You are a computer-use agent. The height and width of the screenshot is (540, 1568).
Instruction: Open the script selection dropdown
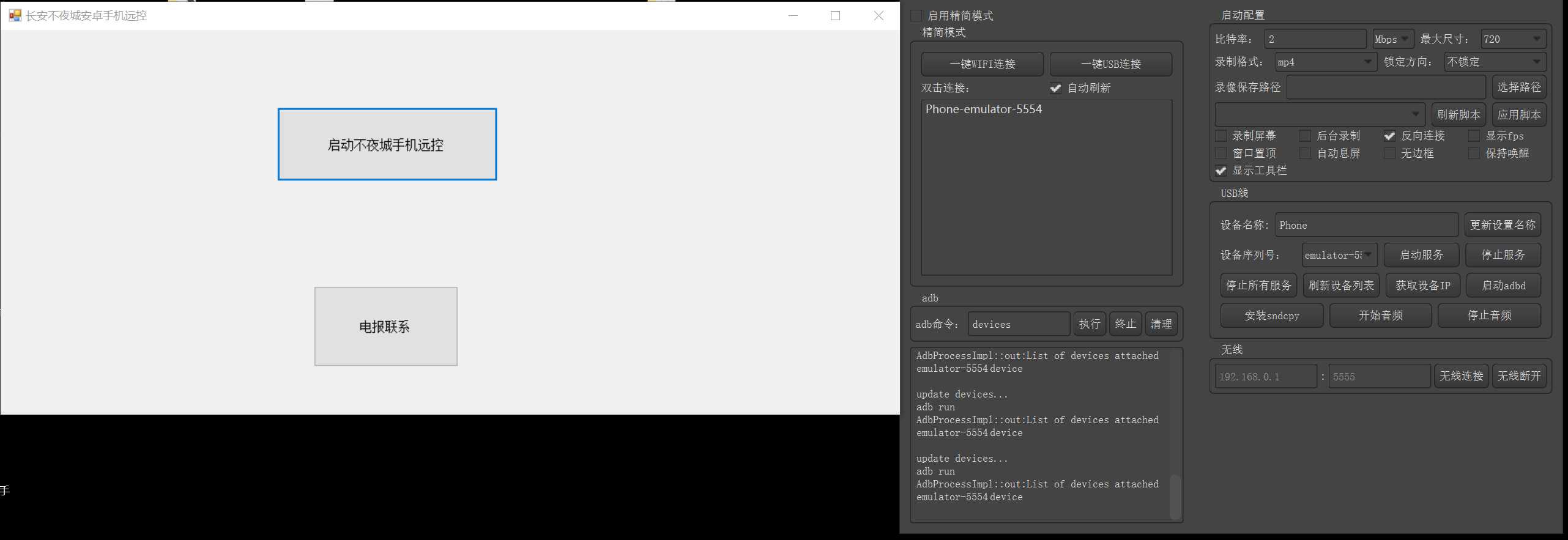click(1320, 114)
